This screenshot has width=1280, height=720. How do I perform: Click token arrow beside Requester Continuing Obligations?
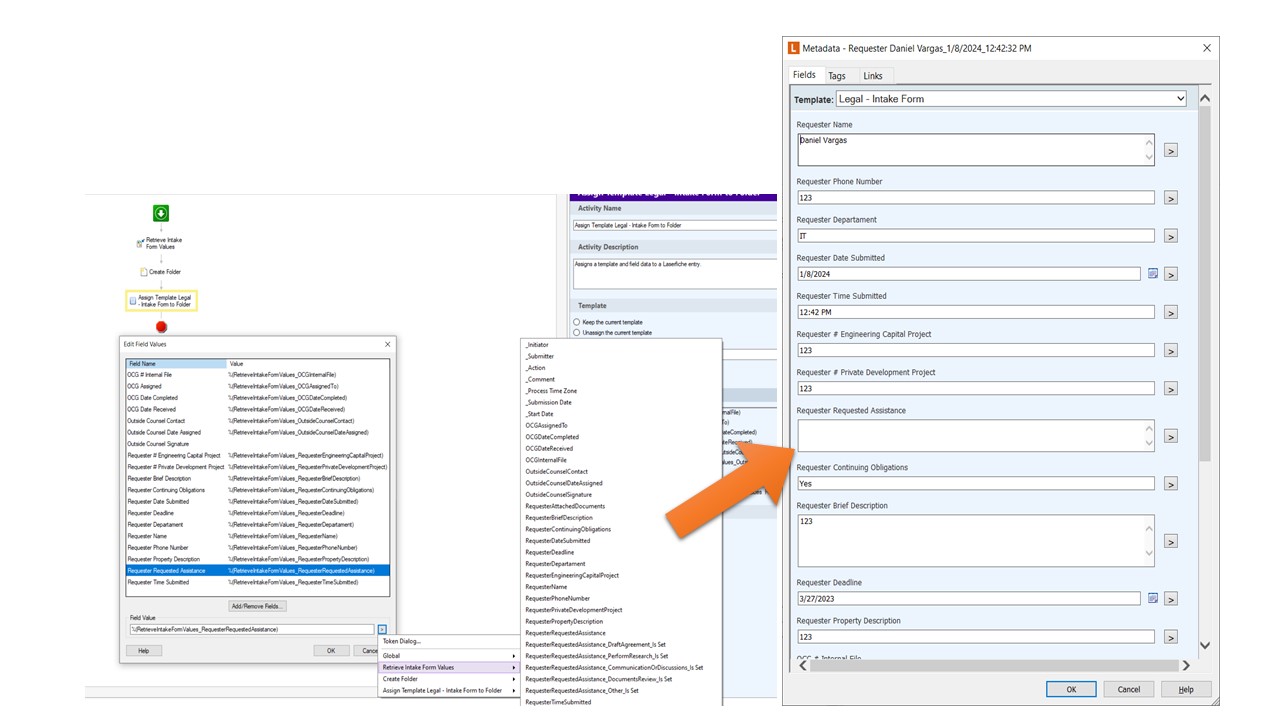coord(1171,484)
